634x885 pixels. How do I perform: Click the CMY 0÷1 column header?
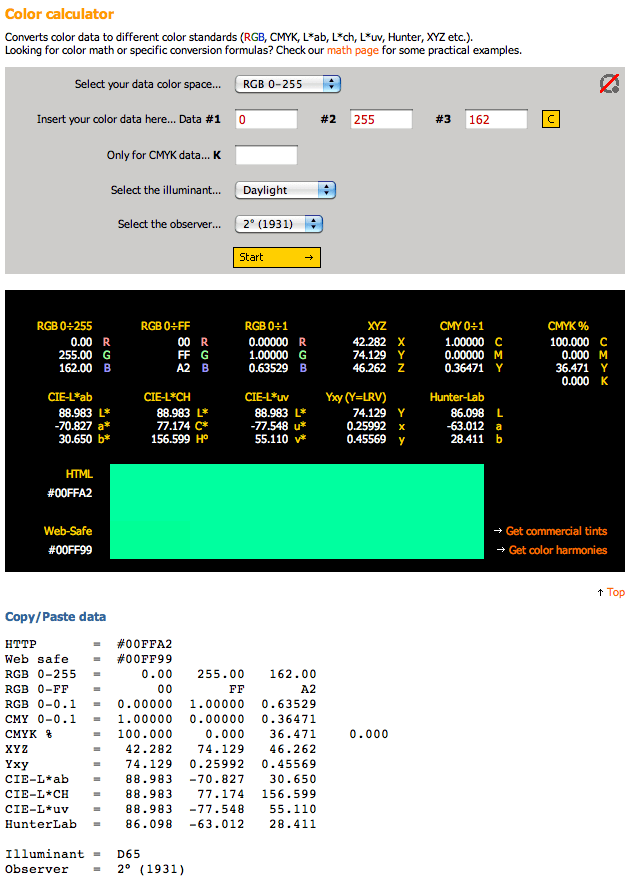pos(462,326)
